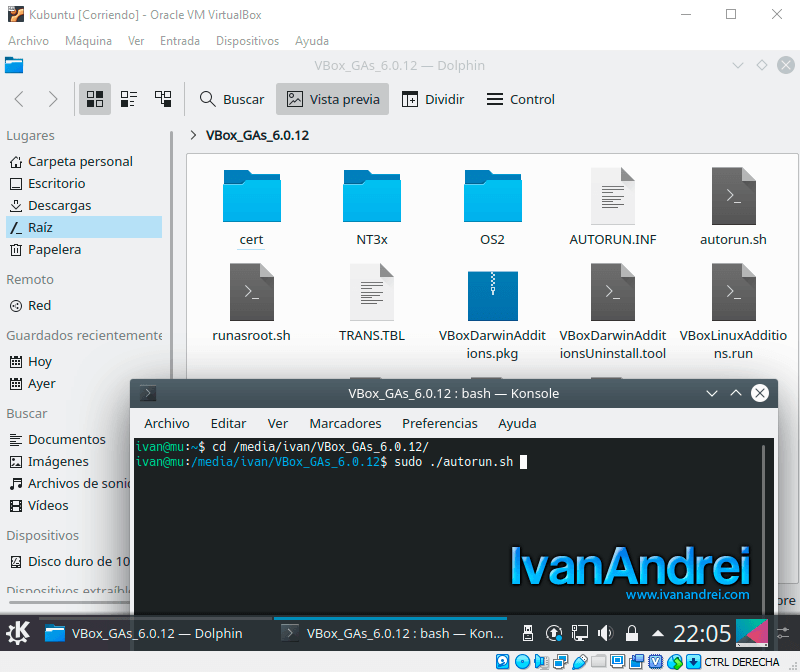Open the Control hamburger menu
The width and height of the screenshot is (800, 672).
point(520,99)
